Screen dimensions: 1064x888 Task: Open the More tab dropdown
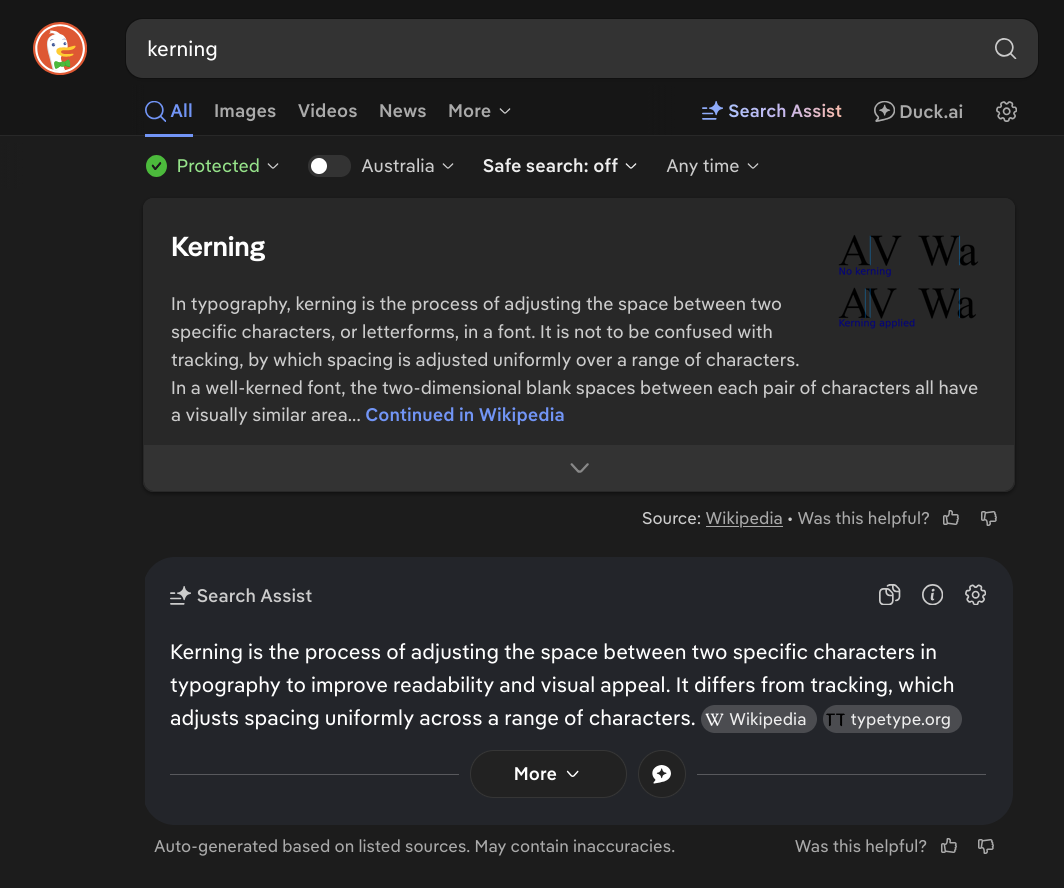pos(479,111)
